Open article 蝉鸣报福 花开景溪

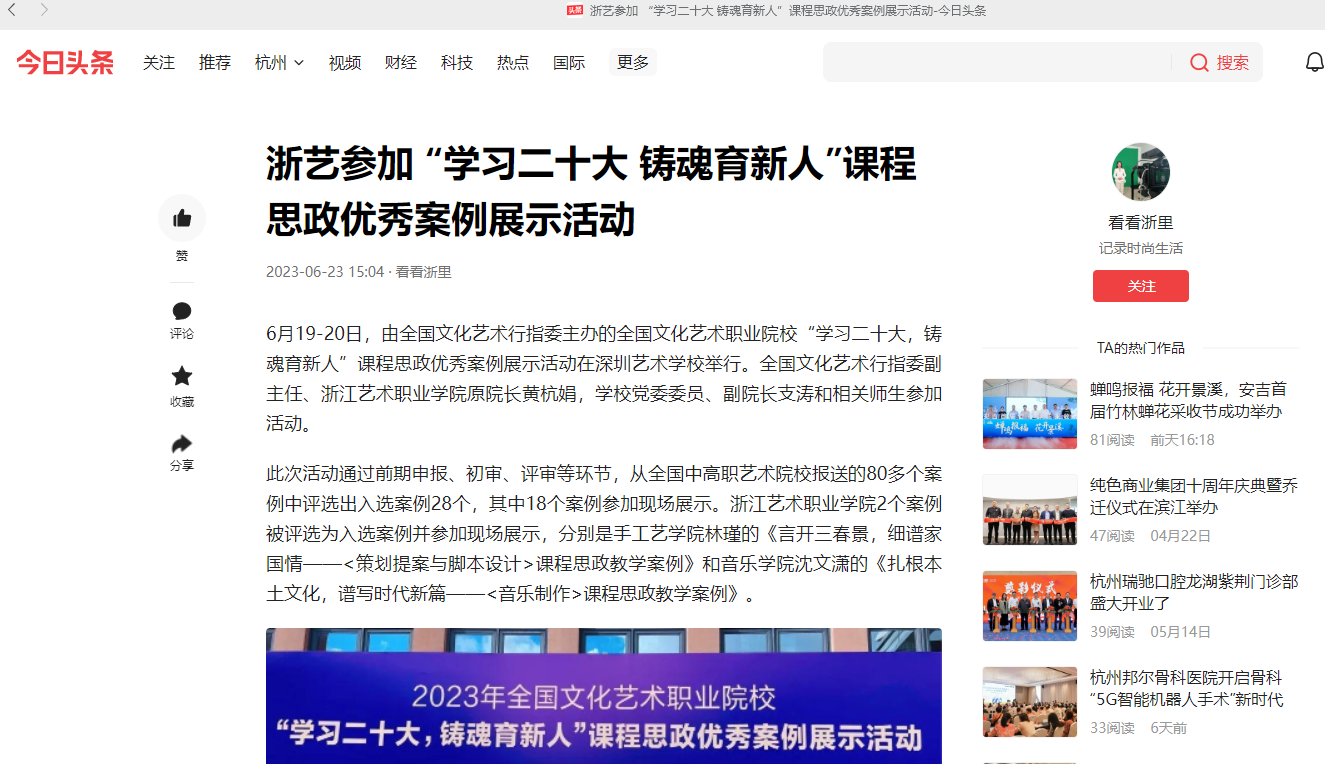[x=1188, y=400]
